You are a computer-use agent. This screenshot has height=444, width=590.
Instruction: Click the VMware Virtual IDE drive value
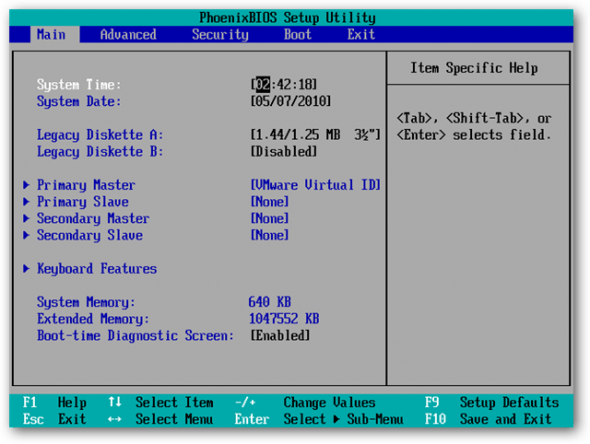(316, 185)
